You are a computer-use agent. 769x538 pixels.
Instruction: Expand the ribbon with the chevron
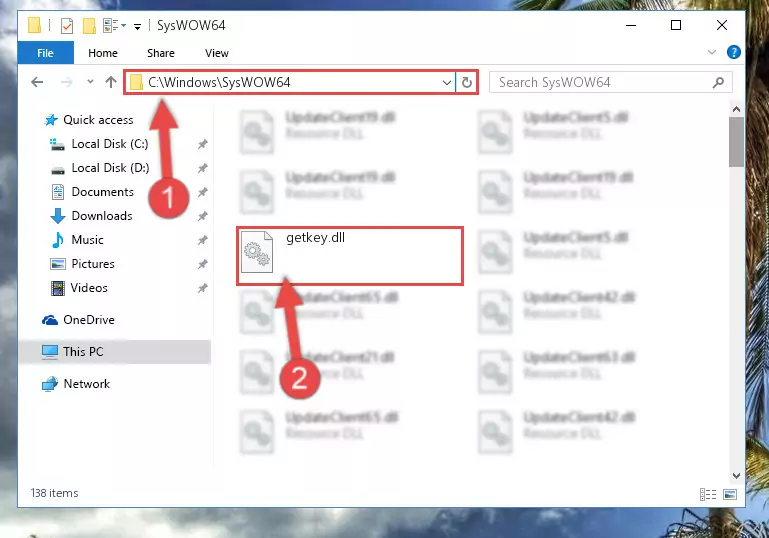click(x=712, y=52)
